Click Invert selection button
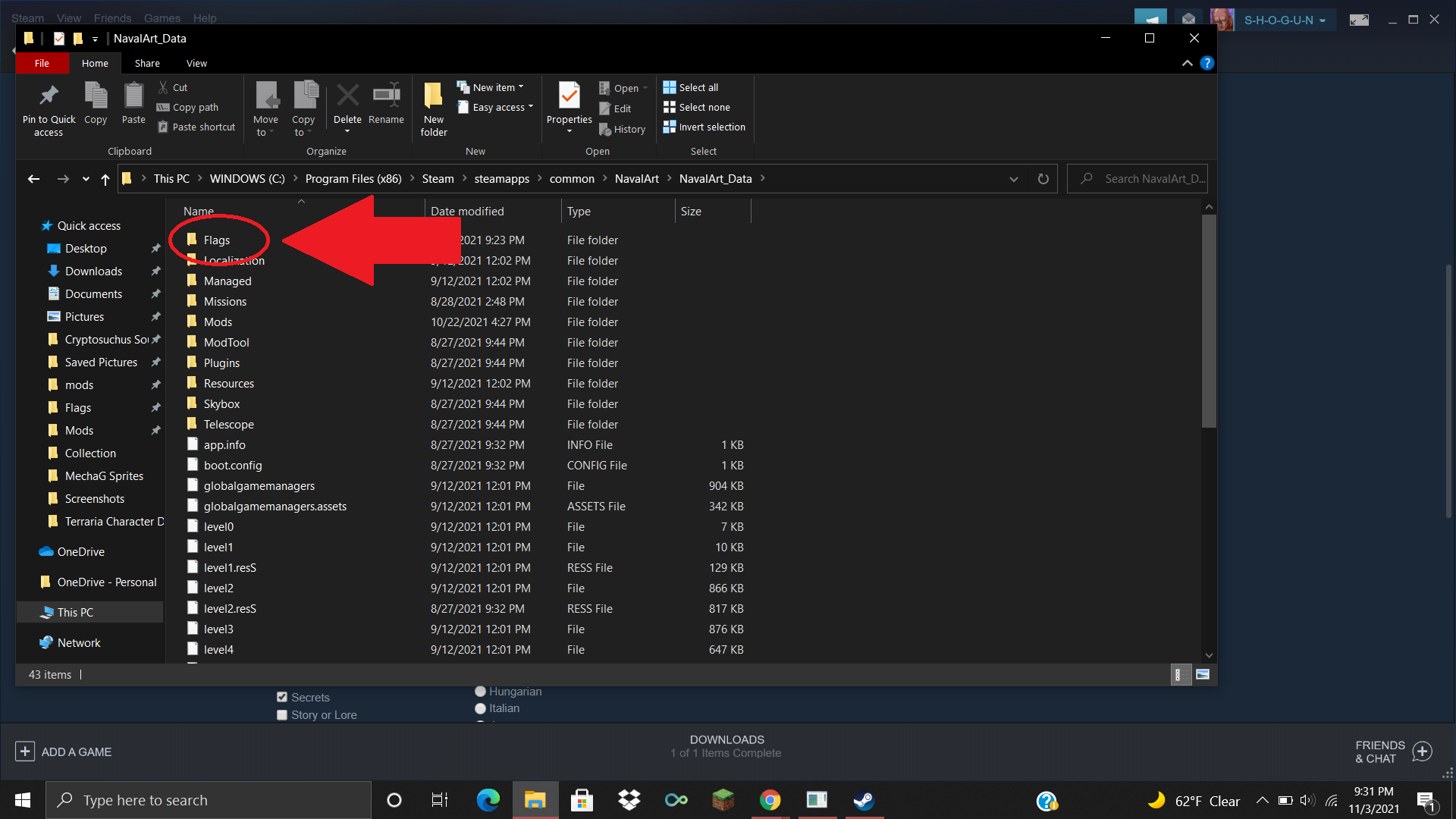Viewport: 1456px width, 819px height. pos(704,127)
